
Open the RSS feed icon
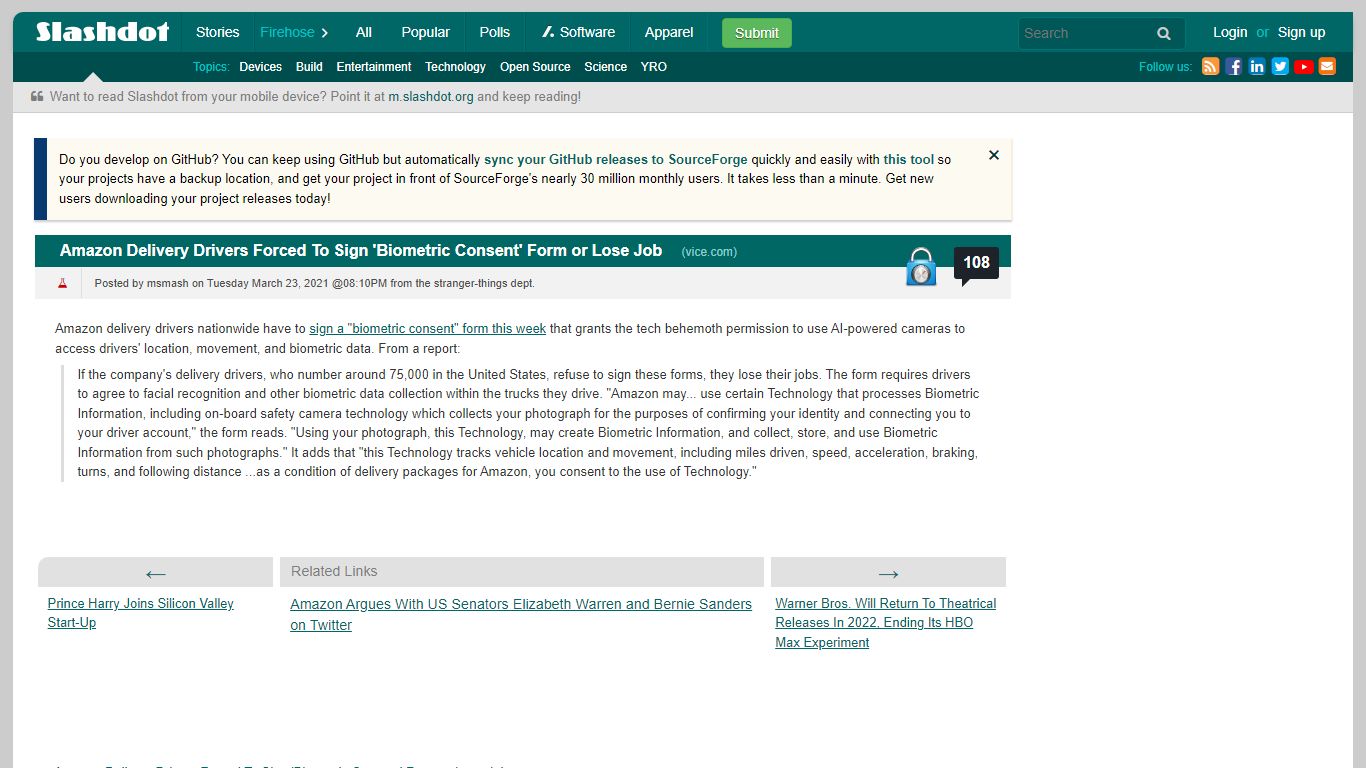pos(1210,67)
